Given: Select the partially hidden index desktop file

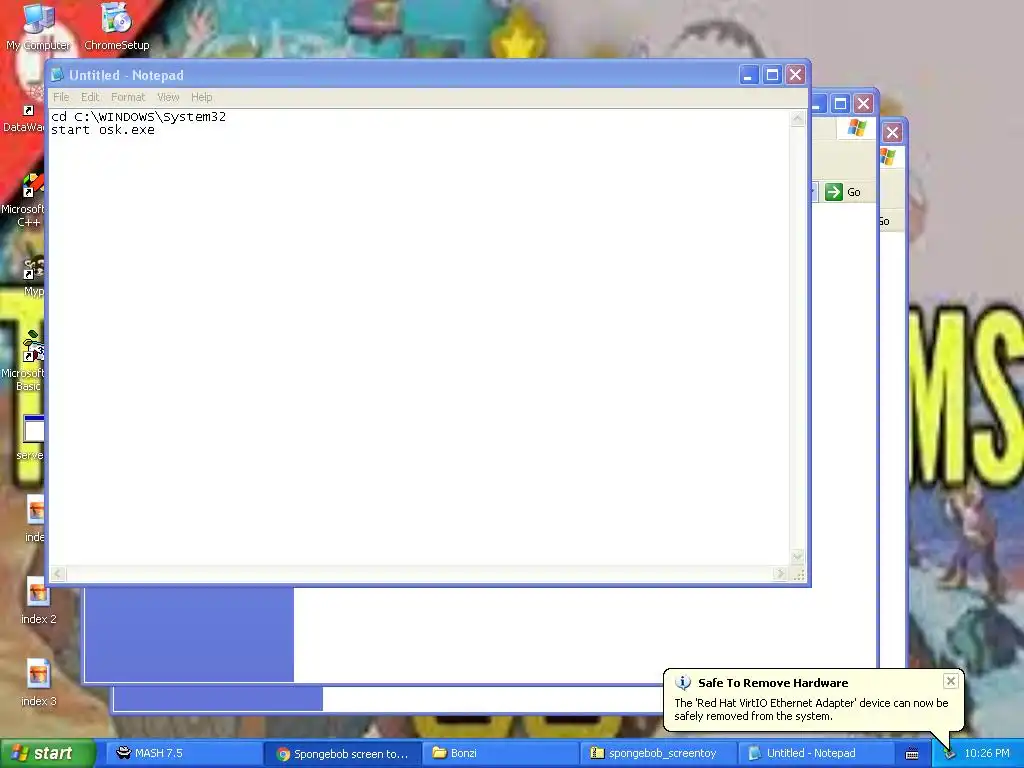Looking at the screenshot, I should pyautogui.click(x=35, y=519).
